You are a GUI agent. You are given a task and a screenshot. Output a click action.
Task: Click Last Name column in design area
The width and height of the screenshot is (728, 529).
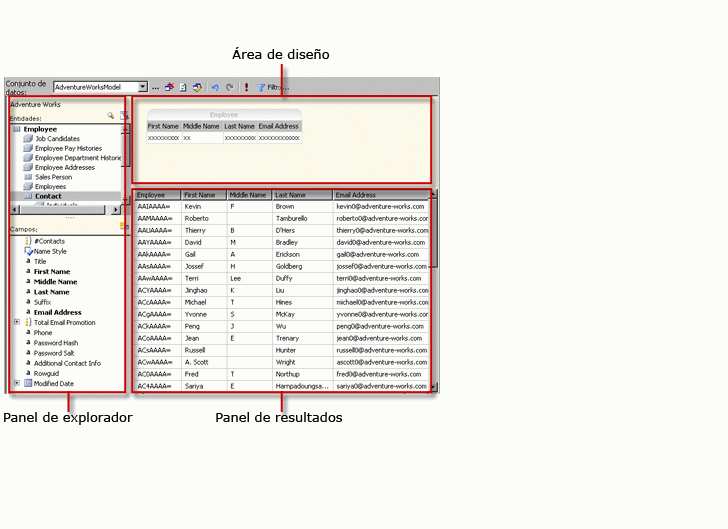point(240,126)
